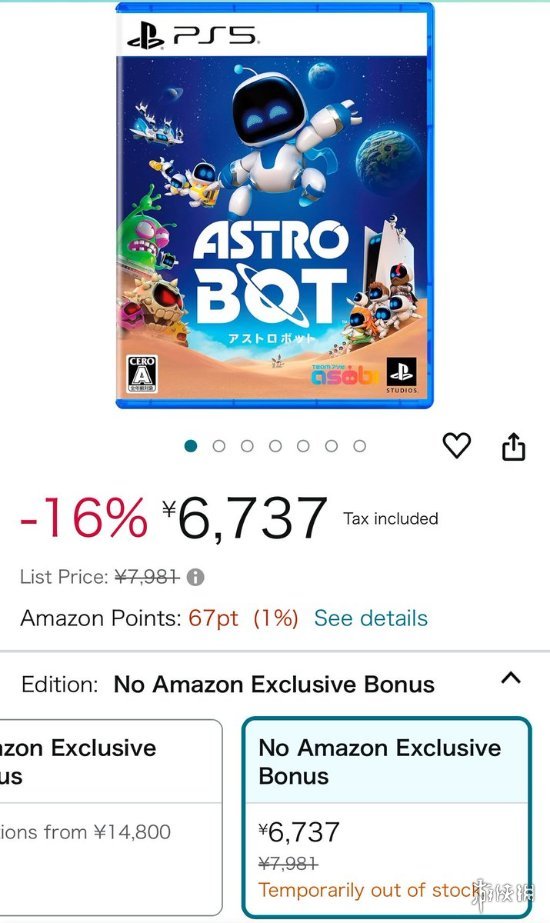The height and width of the screenshot is (923, 550).
Task: Tap the ¥6,737 price
Action: click(245, 518)
